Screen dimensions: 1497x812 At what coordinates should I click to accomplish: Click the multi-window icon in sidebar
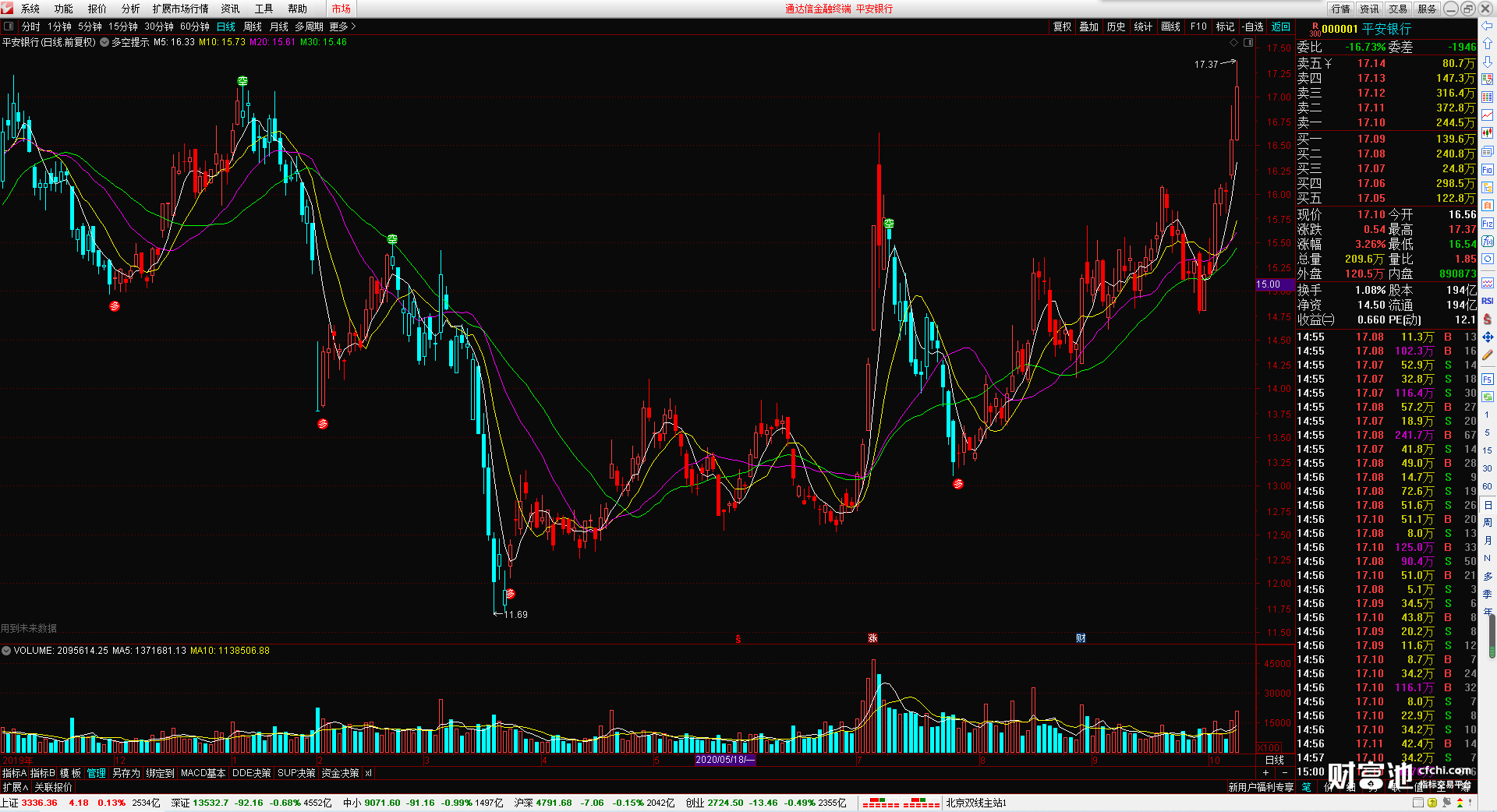click(x=1488, y=151)
